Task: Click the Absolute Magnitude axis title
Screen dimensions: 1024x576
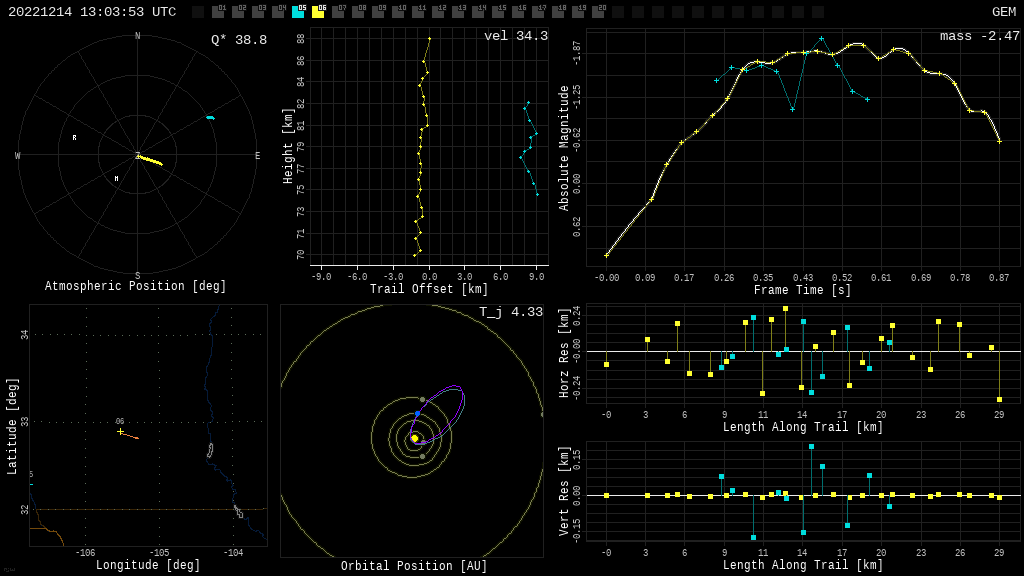Action: [x=564, y=148]
